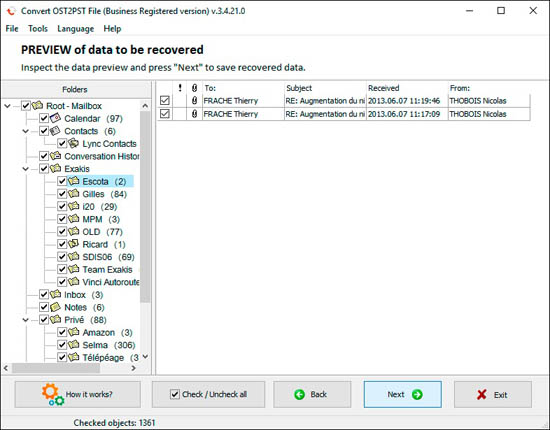This screenshot has height=430, width=550.
Task: Click the importance exclamation column header
Action: point(180,88)
